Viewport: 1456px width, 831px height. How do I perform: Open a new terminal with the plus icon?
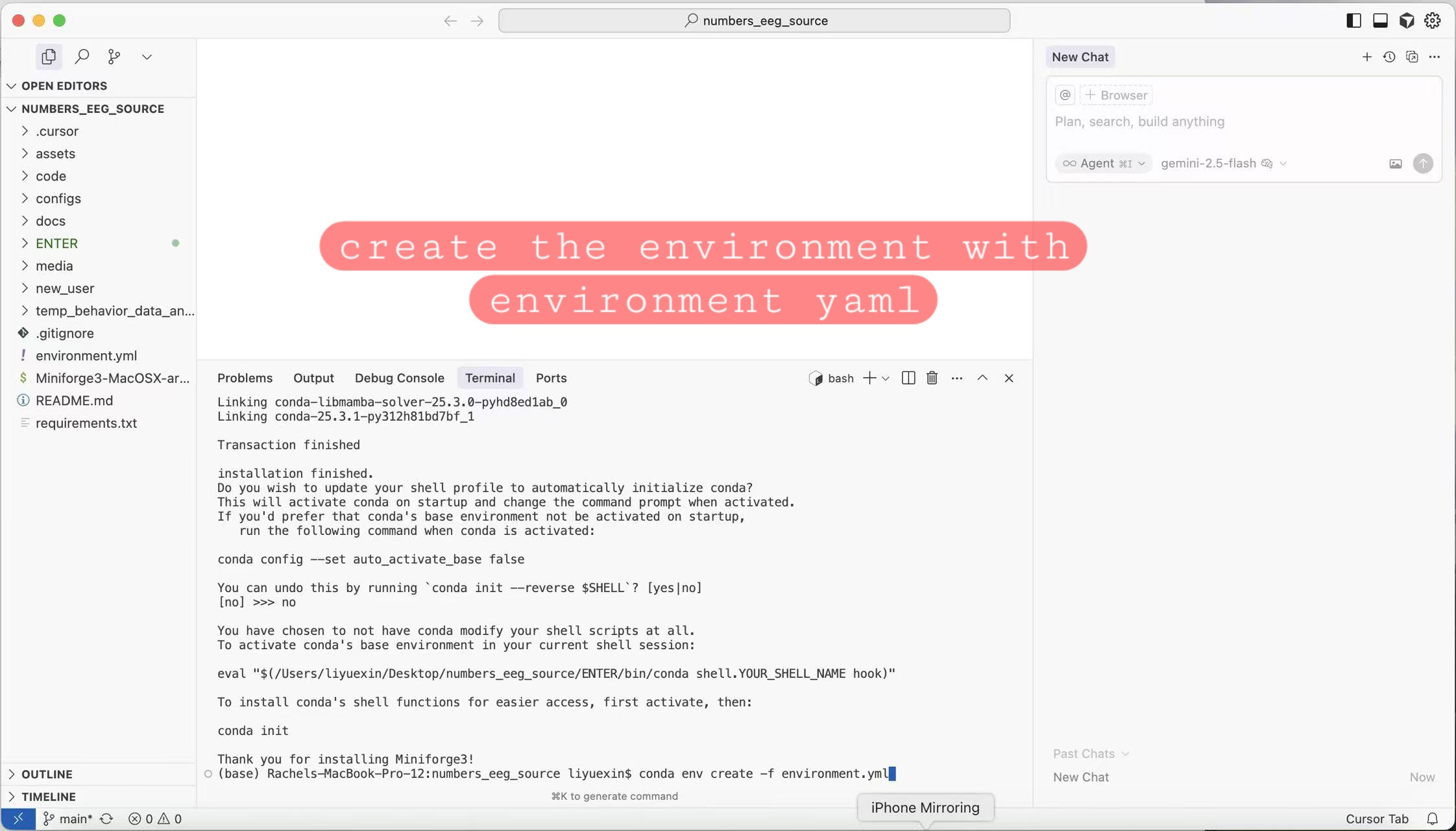tap(868, 378)
